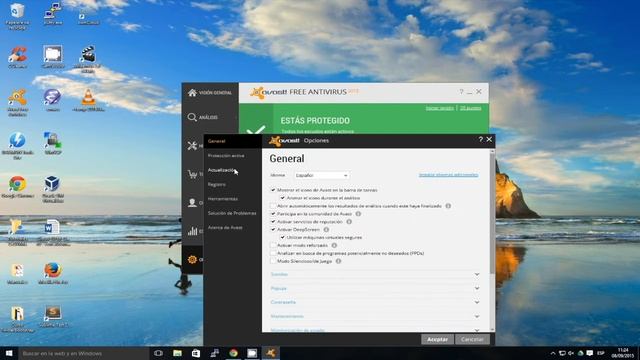The height and width of the screenshot is (360, 640).
Task: Click info icon next to Activar DeepScreen
Action: (326, 229)
